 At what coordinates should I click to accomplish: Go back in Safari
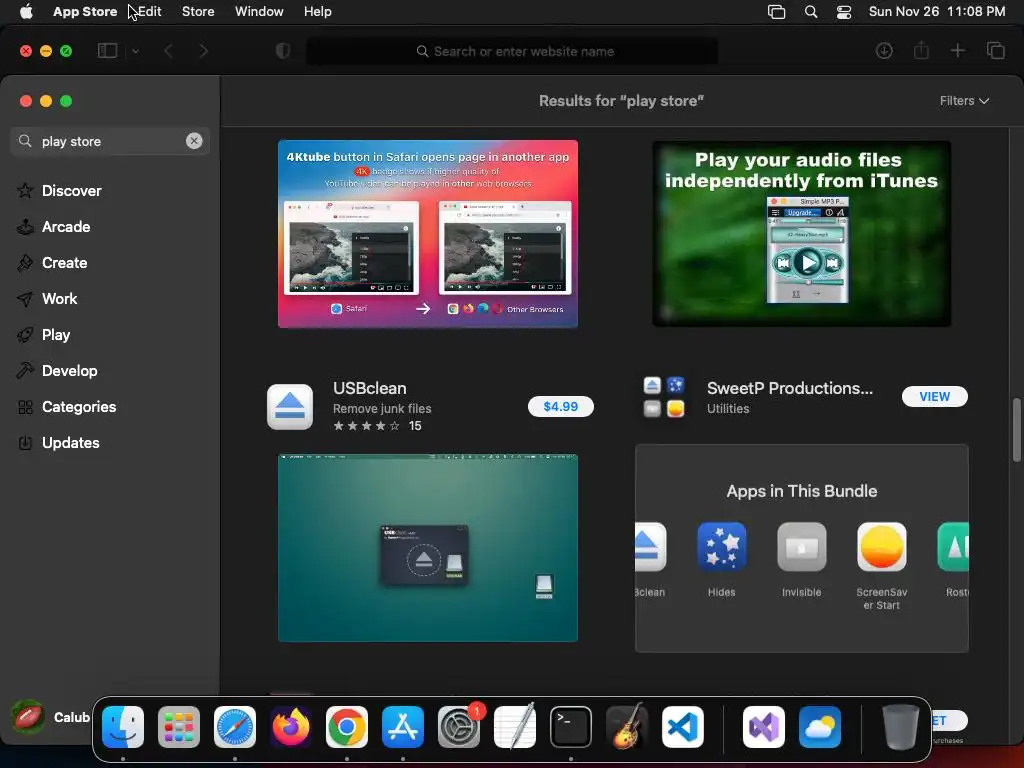pos(168,51)
